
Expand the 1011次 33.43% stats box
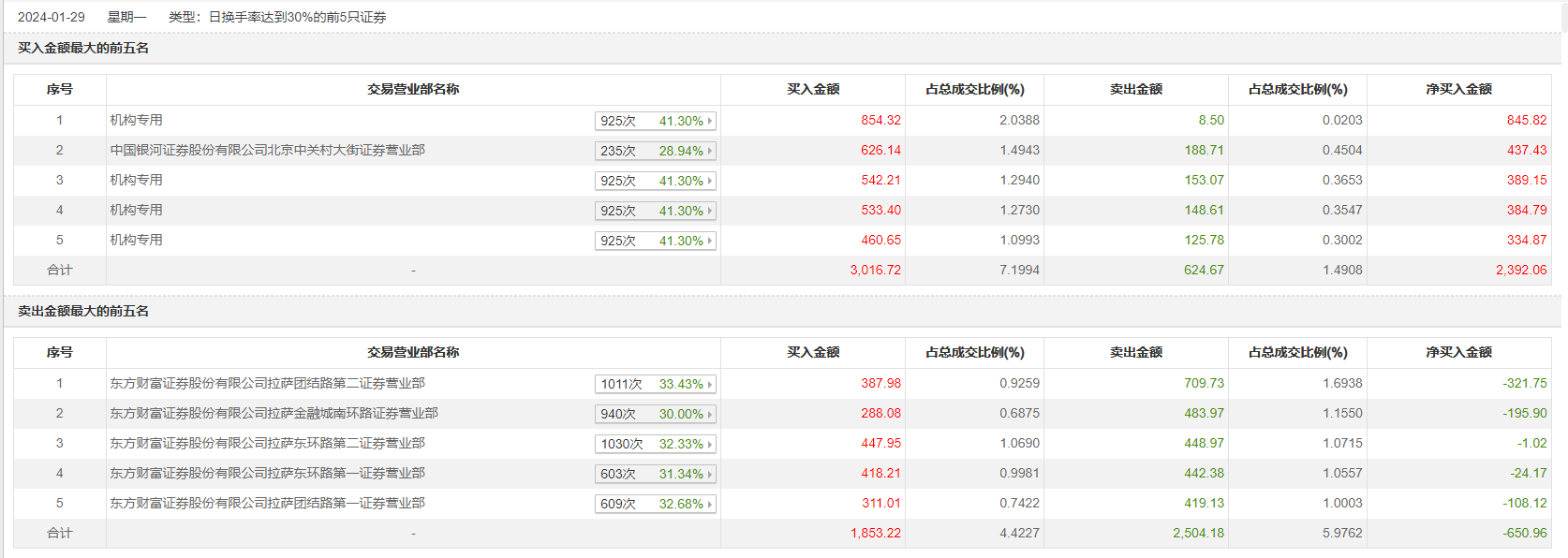click(x=710, y=384)
